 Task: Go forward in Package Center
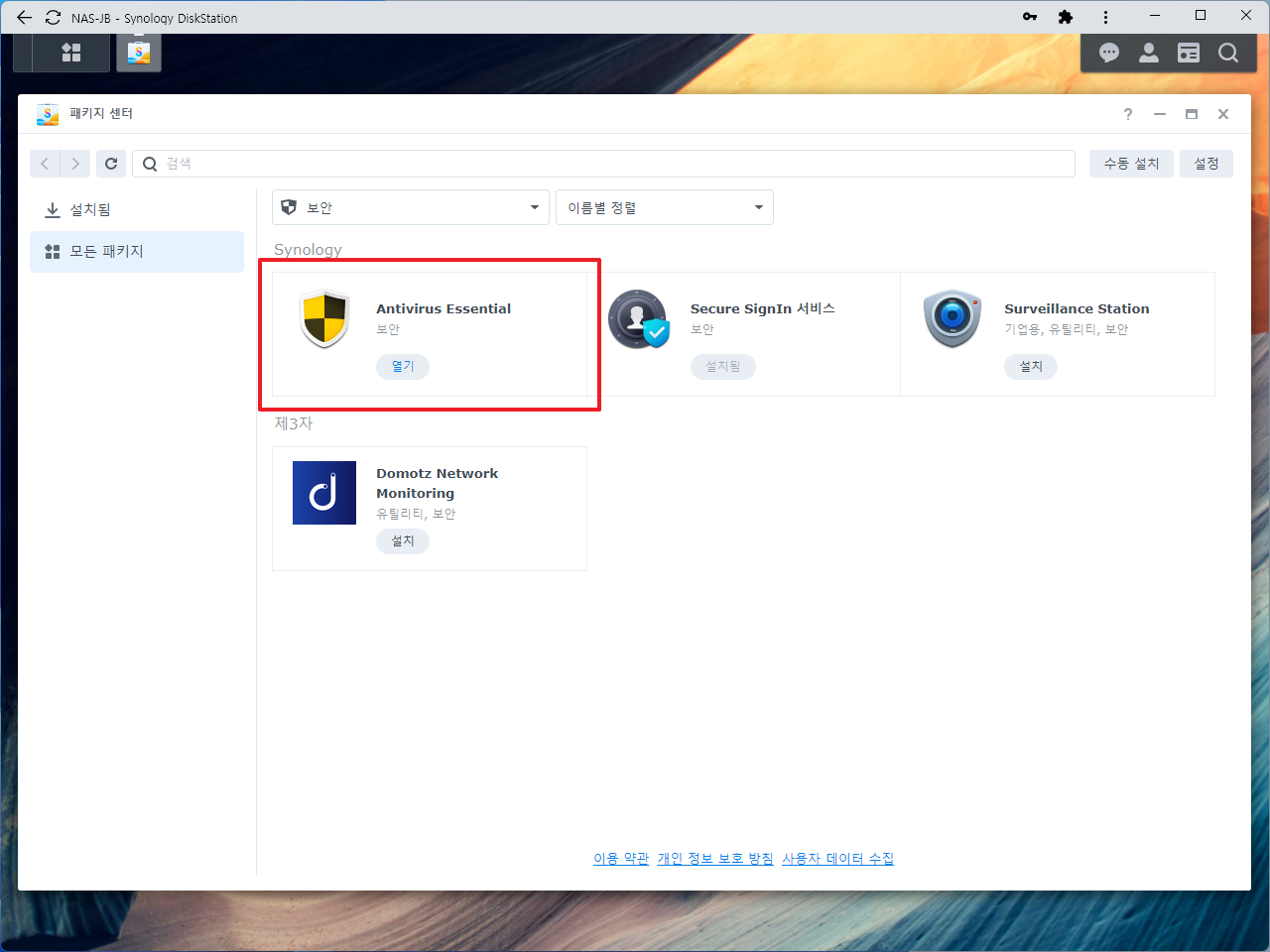coord(75,164)
